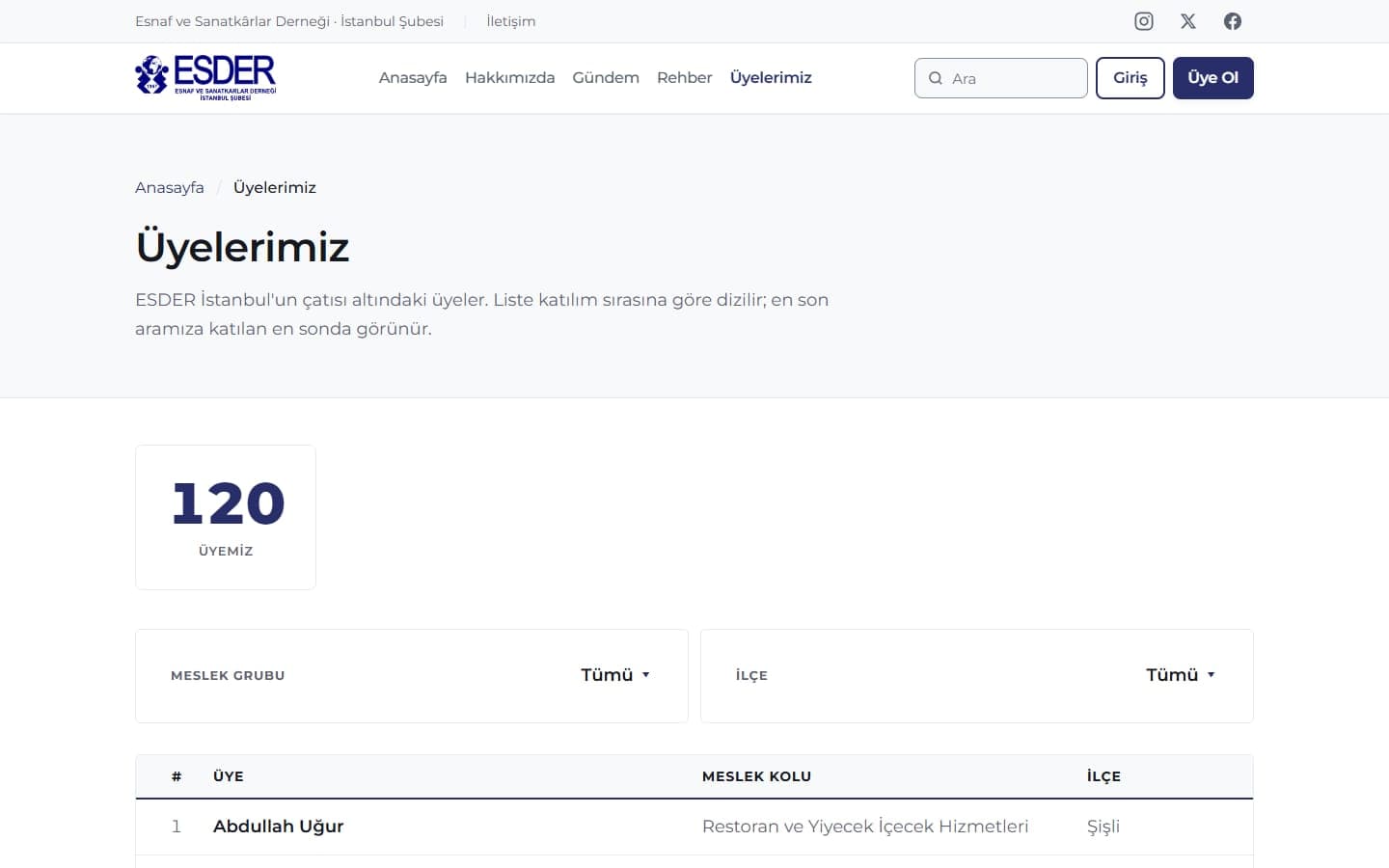Click the Şişli district cell
Viewport: 1389px width, 868px height.
(1103, 827)
